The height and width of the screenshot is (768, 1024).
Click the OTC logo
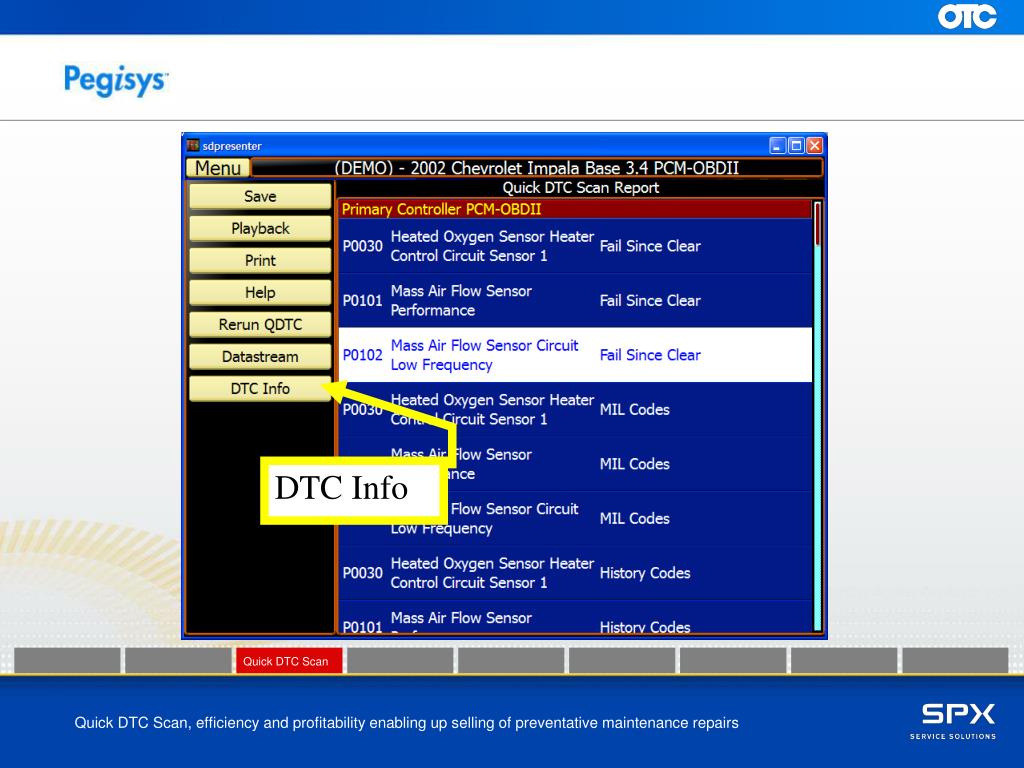click(967, 17)
